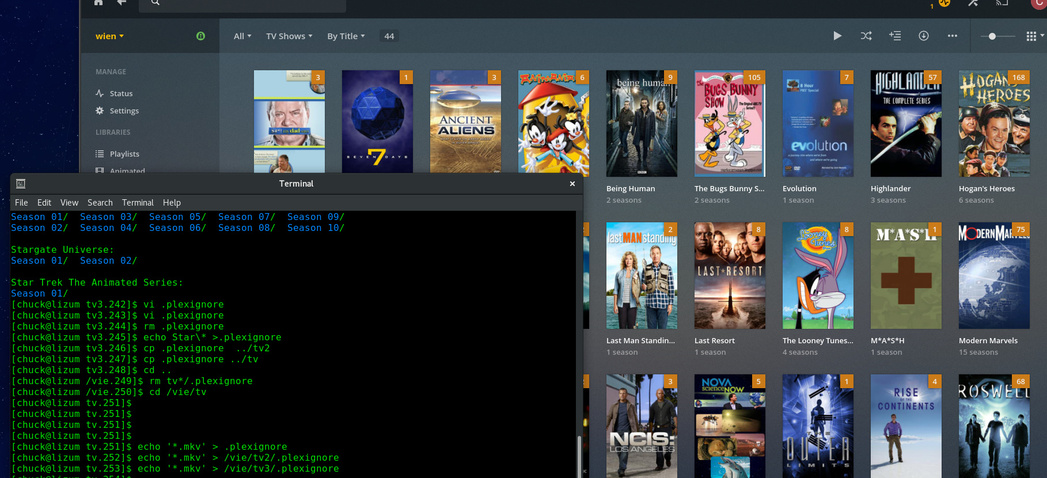The image size is (1047, 478).
Task: Open the Hogan's Heroes poster
Action: coord(994,124)
